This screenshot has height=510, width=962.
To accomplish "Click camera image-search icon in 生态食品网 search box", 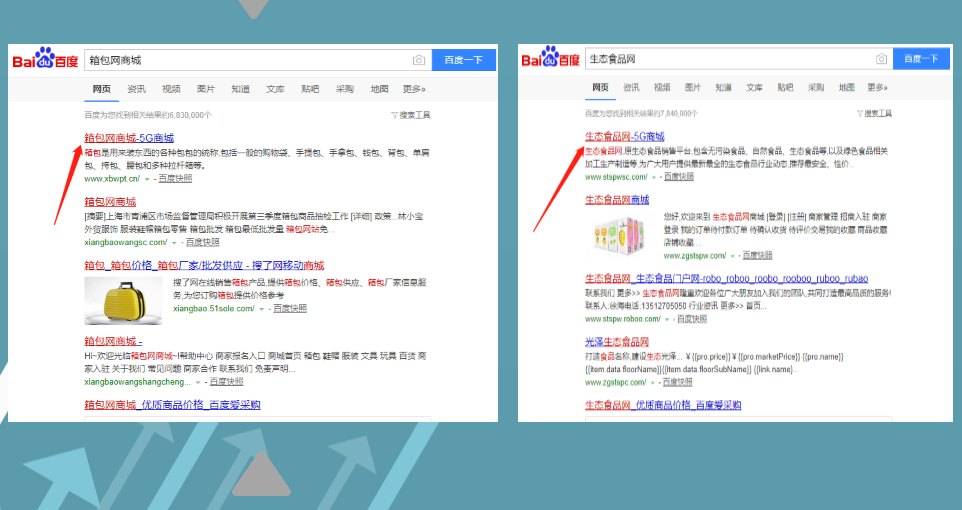I will pos(881,59).
